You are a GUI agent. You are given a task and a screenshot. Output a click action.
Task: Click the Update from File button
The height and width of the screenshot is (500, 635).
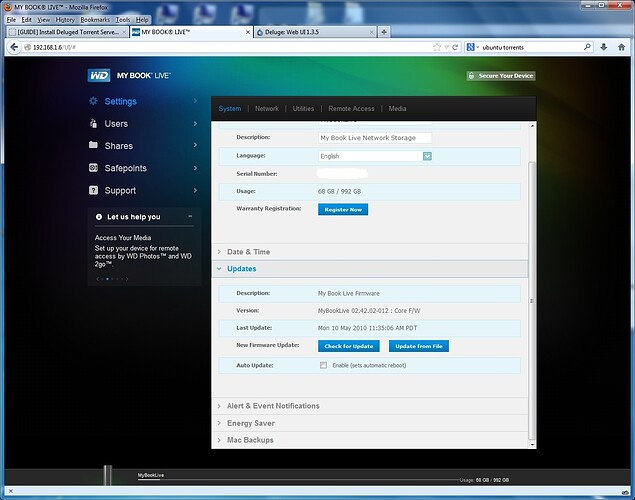coord(419,346)
